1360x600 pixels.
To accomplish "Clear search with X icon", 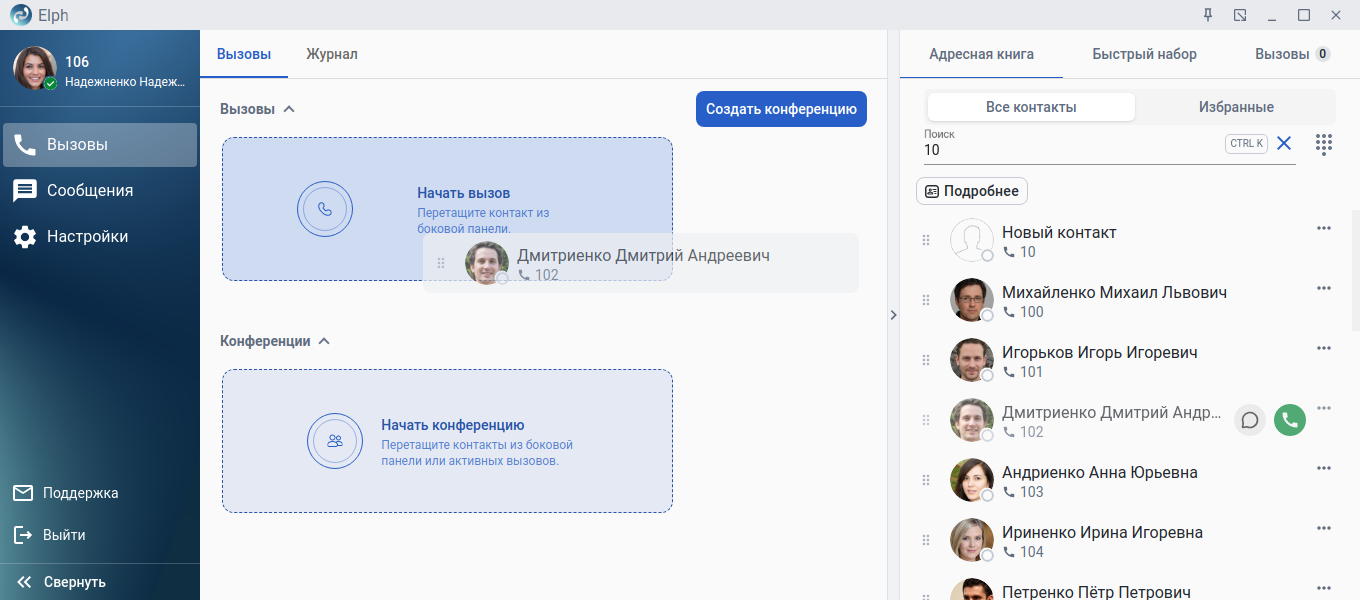I will pyautogui.click(x=1284, y=143).
